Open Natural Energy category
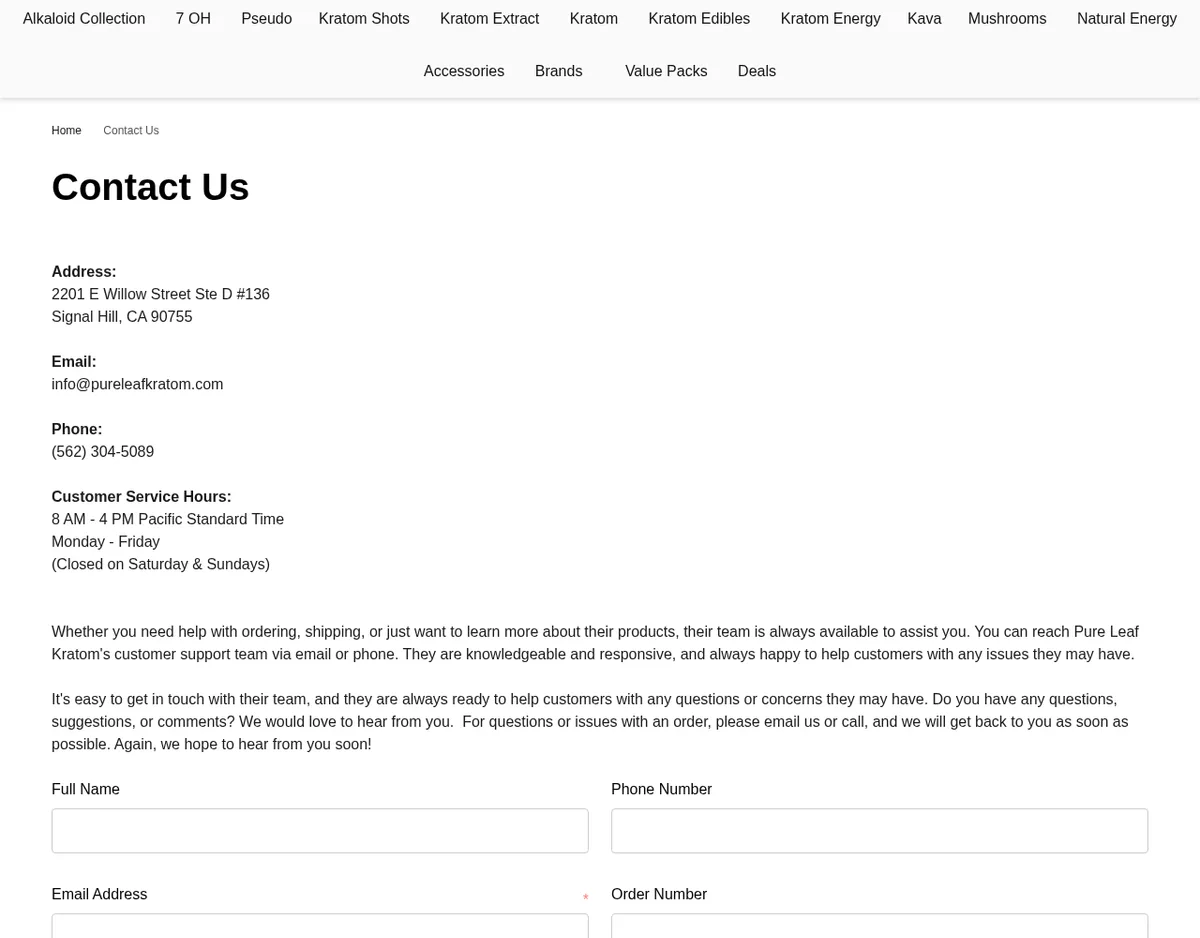Image resolution: width=1200 pixels, height=938 pixels. pos(1126,18)
